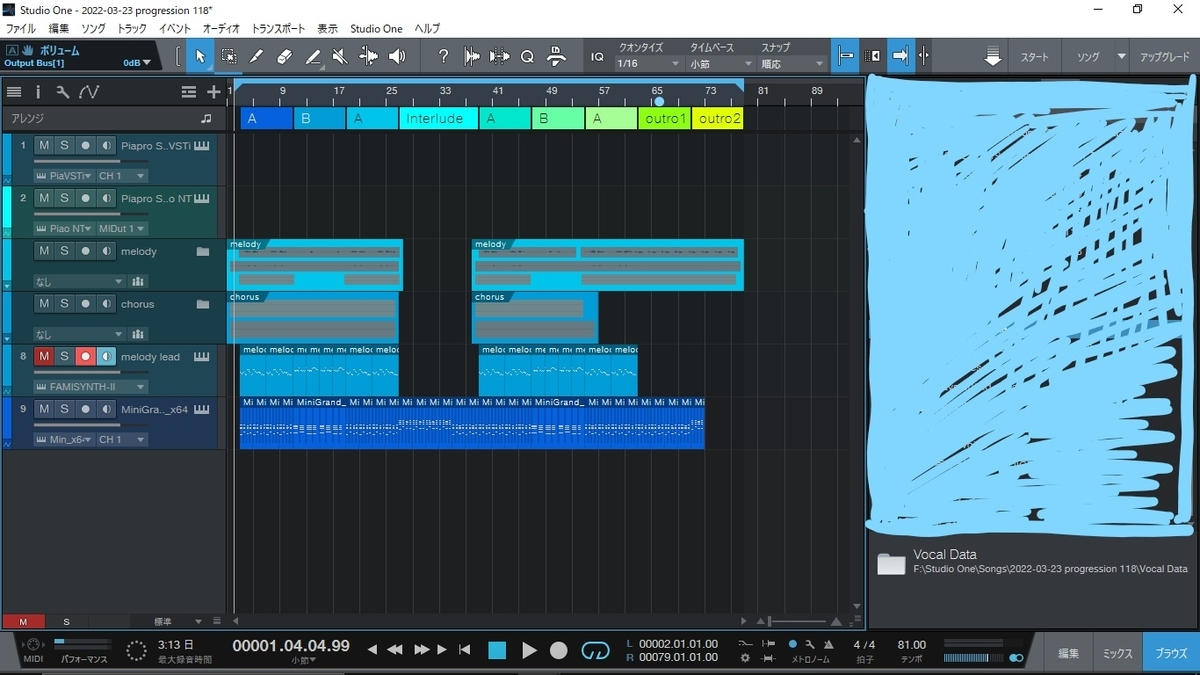Open the ミックス mixer view
This screenshot has width=1200, height=675.
coord(1118,653)
